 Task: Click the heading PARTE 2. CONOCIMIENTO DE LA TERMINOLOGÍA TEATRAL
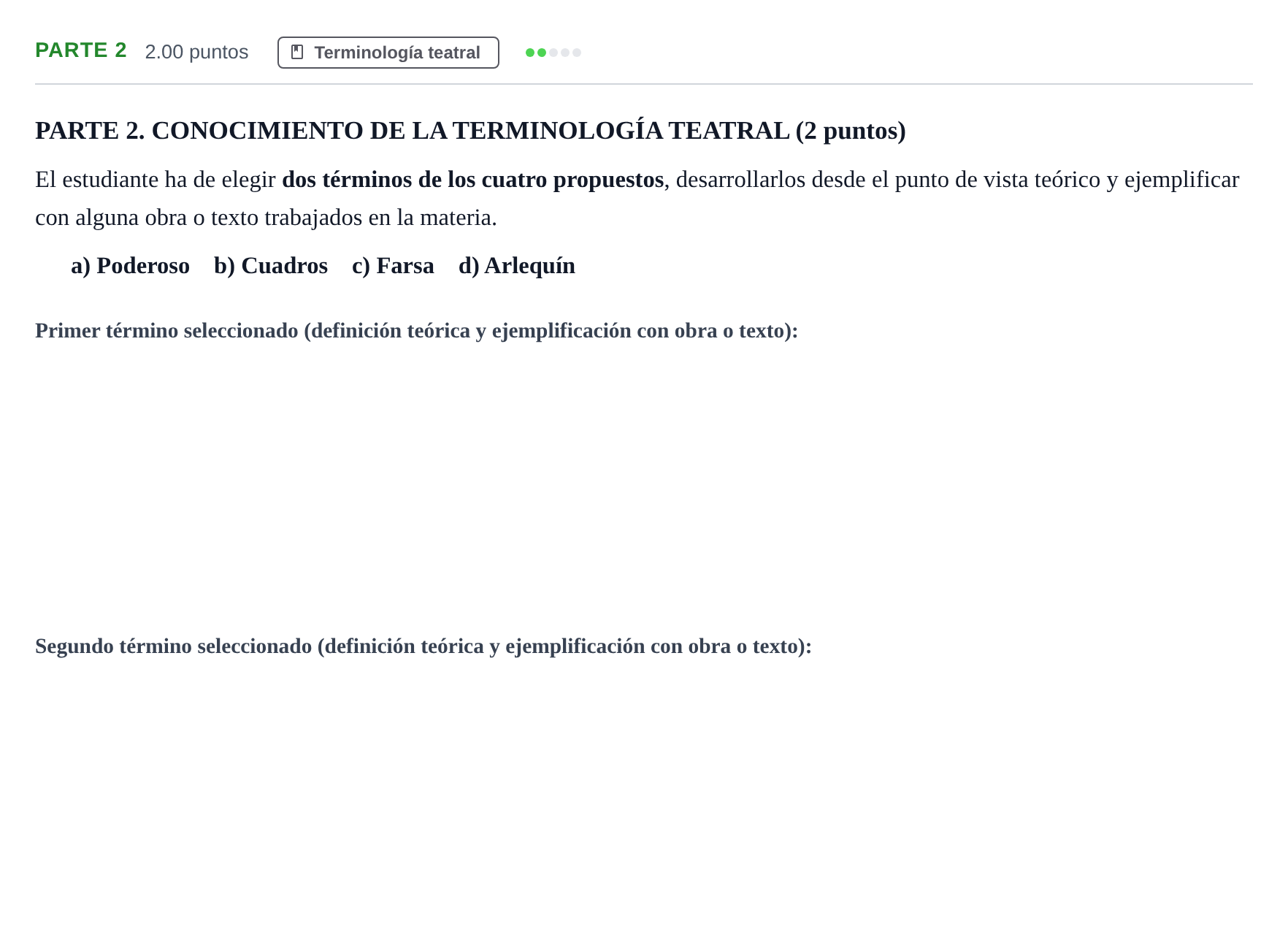470,131
